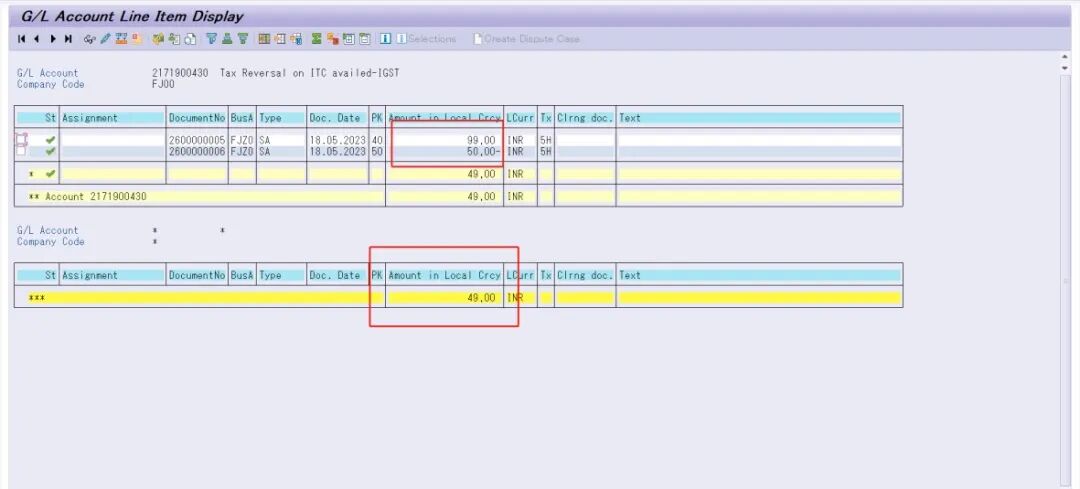
Task: Select BusA column header in lower table
Action: pyautogui.click(x=242, y=275)
